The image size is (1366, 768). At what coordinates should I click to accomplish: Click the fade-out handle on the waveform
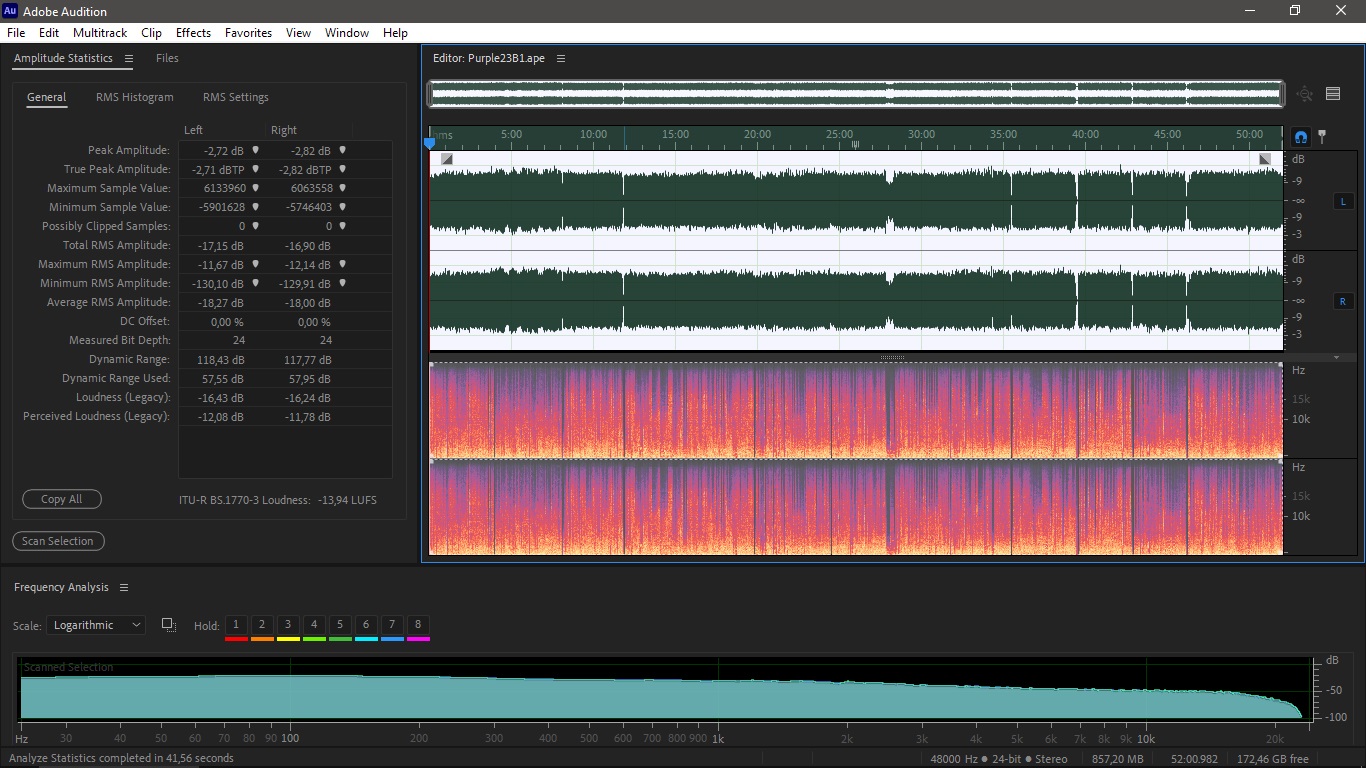(x=1265, y=159)
